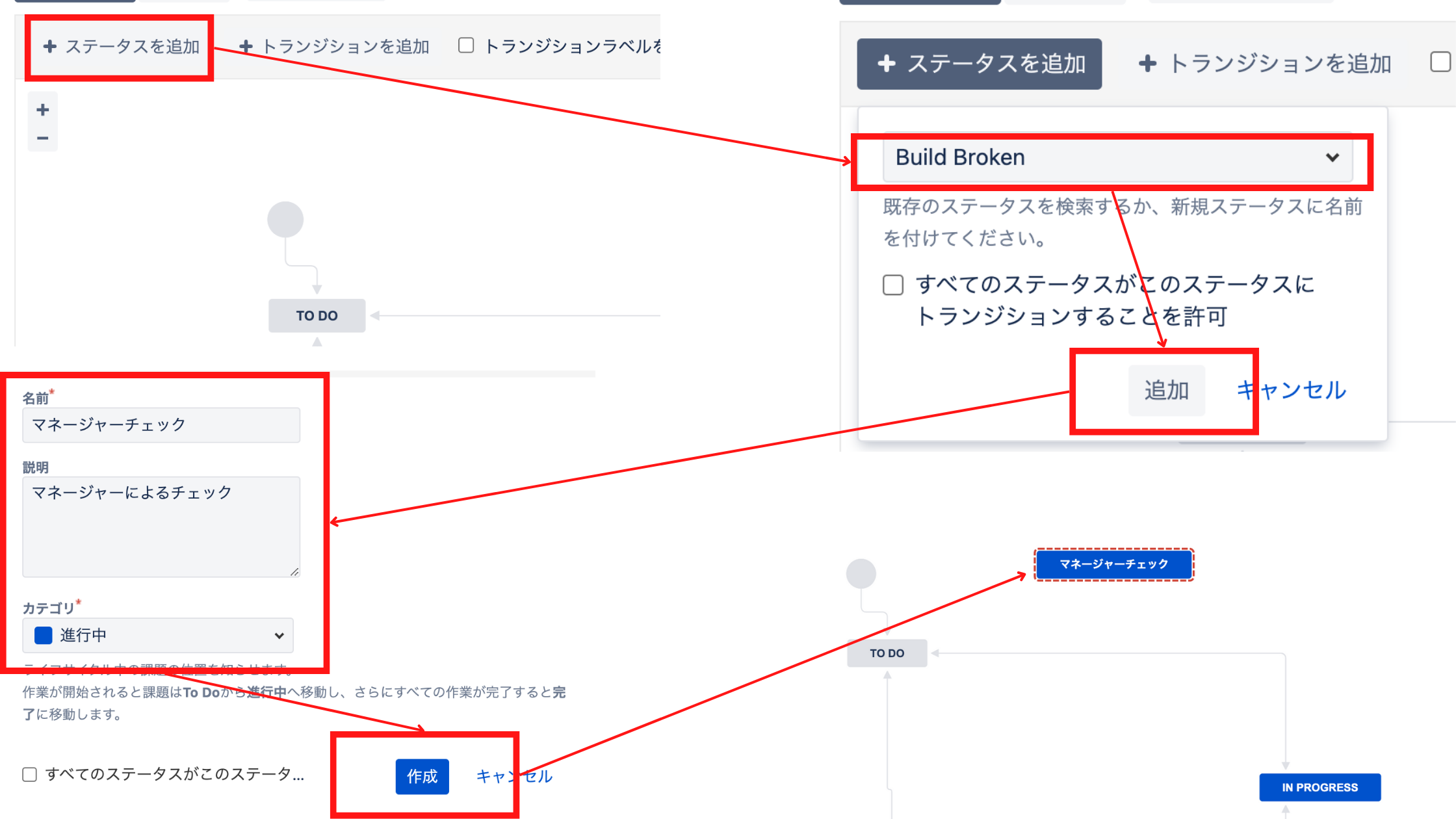Click the TO DO status node top-left diagram
The width and height of the screenshot is (1456, 819).
pos(317,316)
